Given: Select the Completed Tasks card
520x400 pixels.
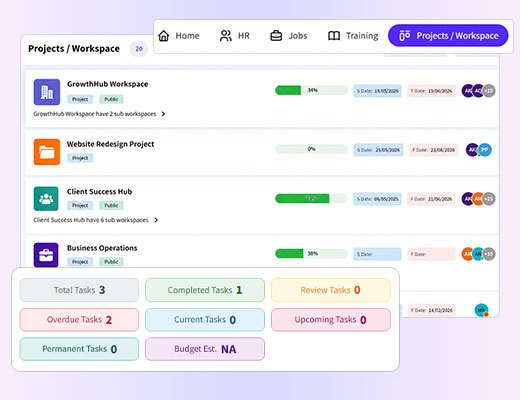Looking at the screenshot, I should click(205, 290).
